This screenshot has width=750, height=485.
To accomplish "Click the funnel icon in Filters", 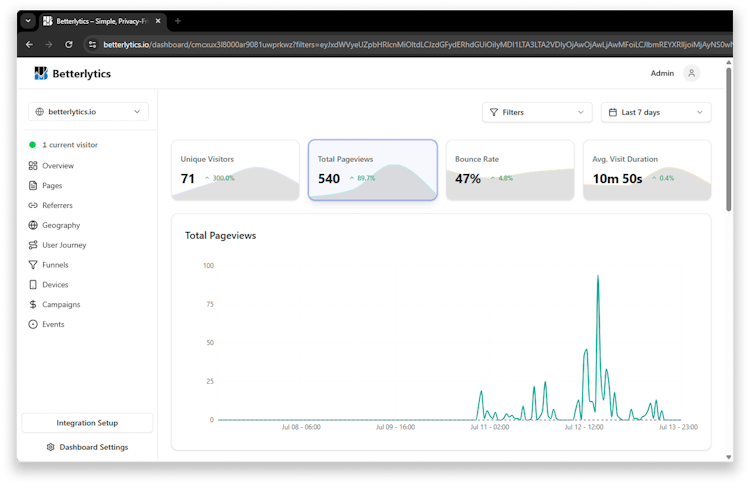I will point(494,112).
